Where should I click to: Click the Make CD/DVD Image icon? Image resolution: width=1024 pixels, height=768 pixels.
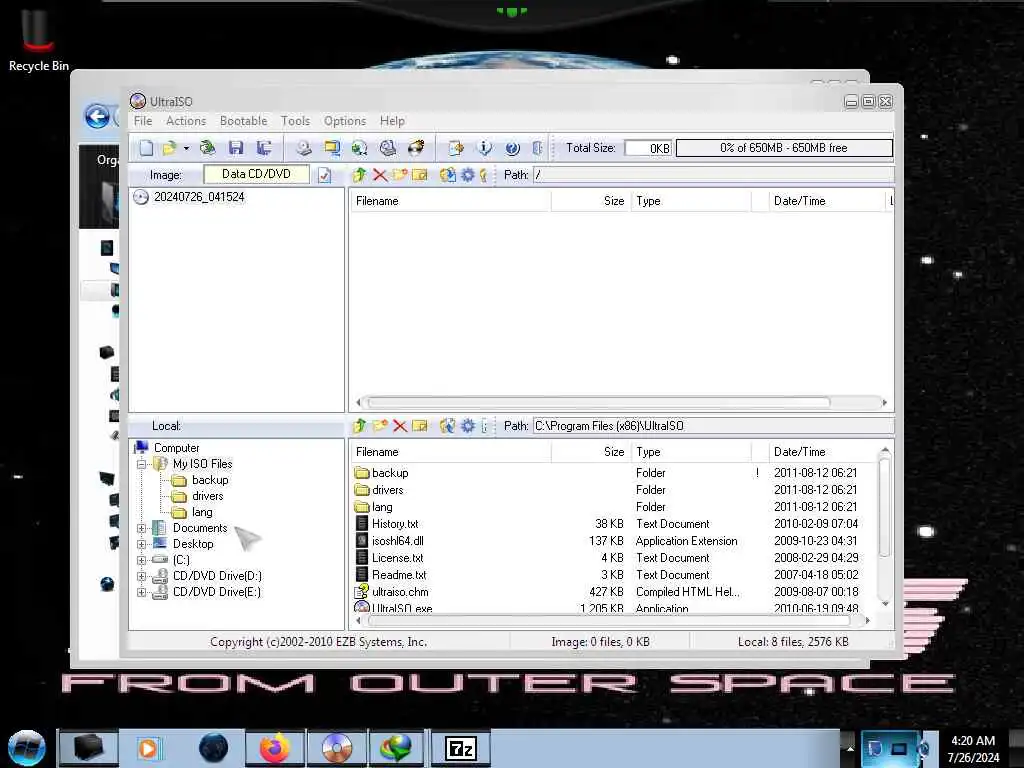pos(304,148)
